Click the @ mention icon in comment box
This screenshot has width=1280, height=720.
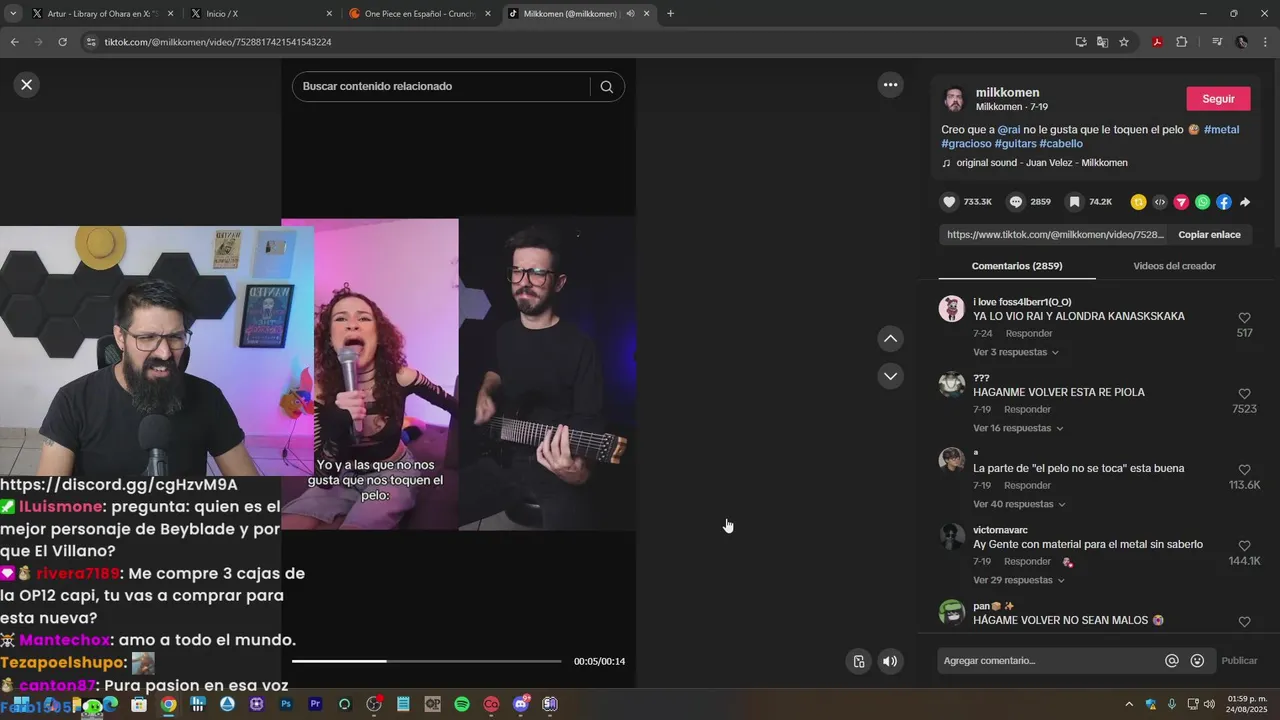pos(1172,661)
